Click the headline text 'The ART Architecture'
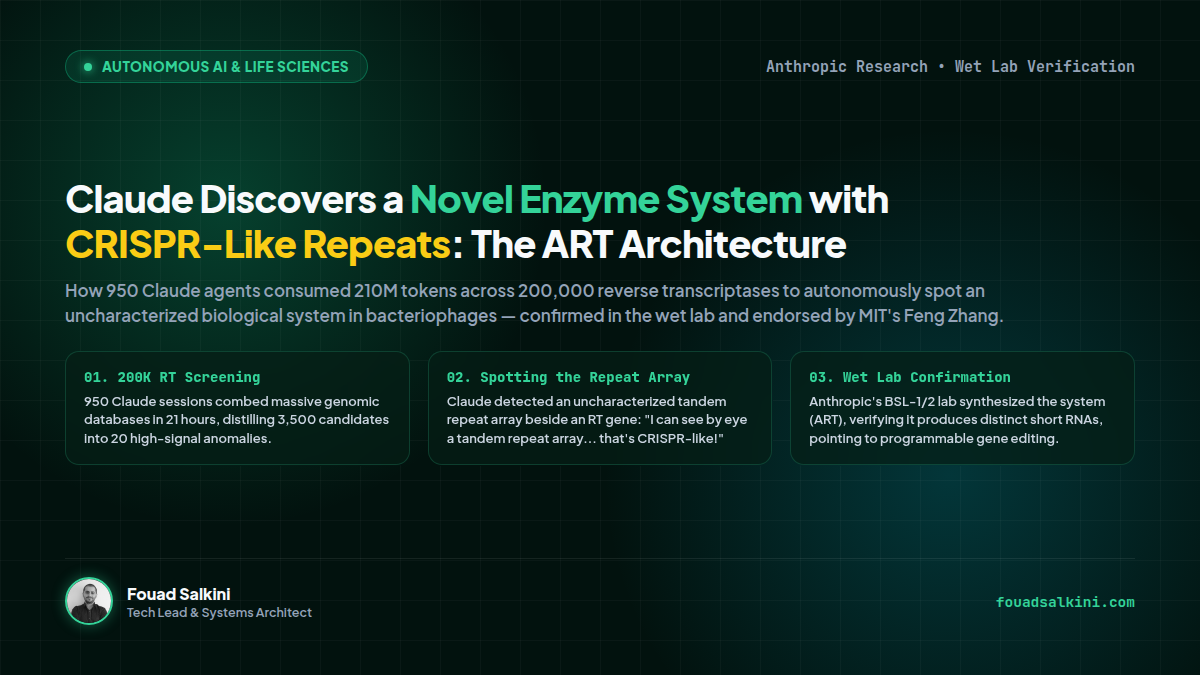The image size is (1200, 675). 658,244
